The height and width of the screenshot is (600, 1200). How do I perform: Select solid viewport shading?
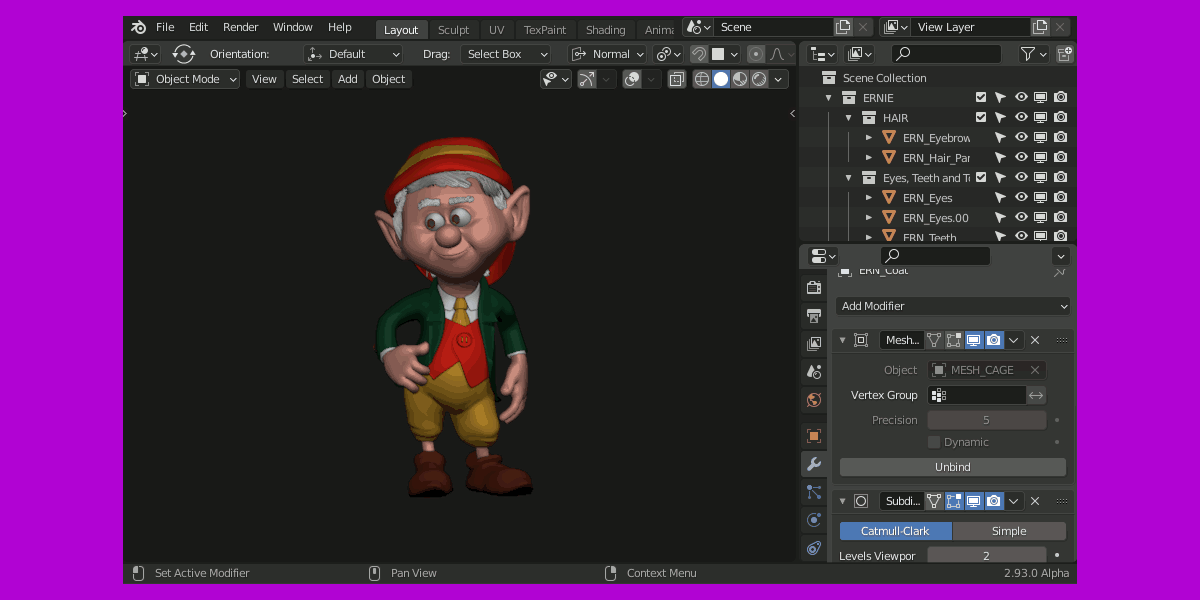[721, 79]
